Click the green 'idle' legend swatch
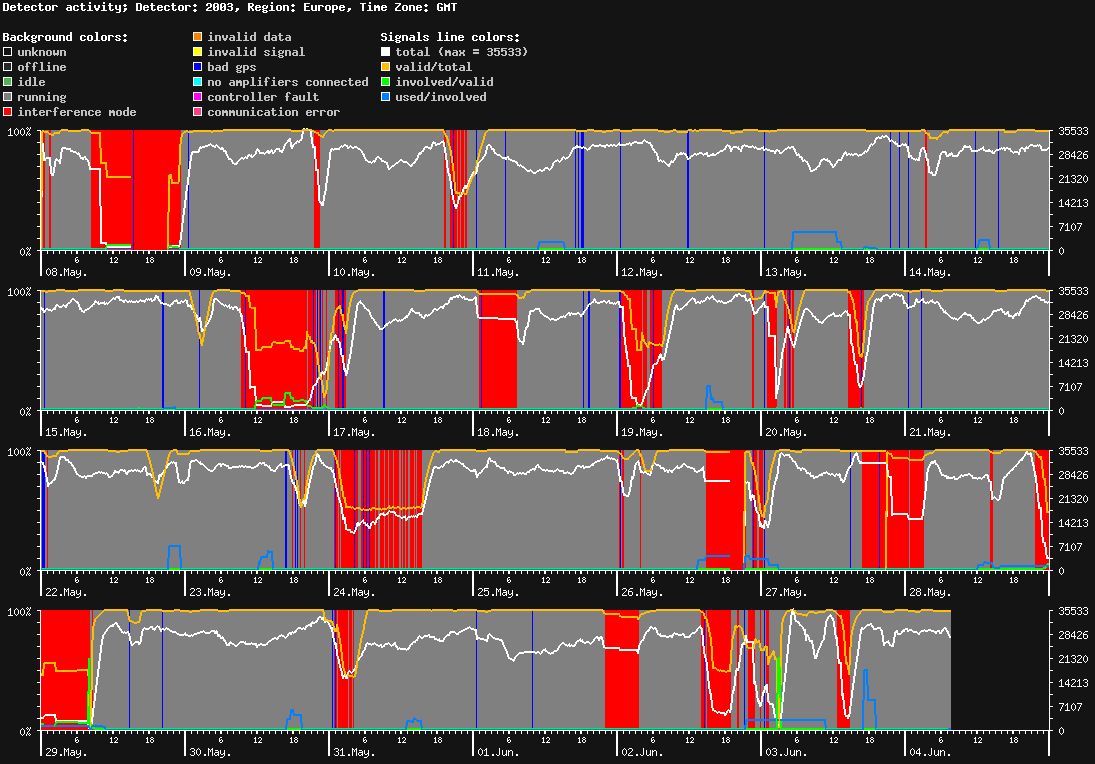The height and width of the screenshot is (764, 1095). [8, 82]
